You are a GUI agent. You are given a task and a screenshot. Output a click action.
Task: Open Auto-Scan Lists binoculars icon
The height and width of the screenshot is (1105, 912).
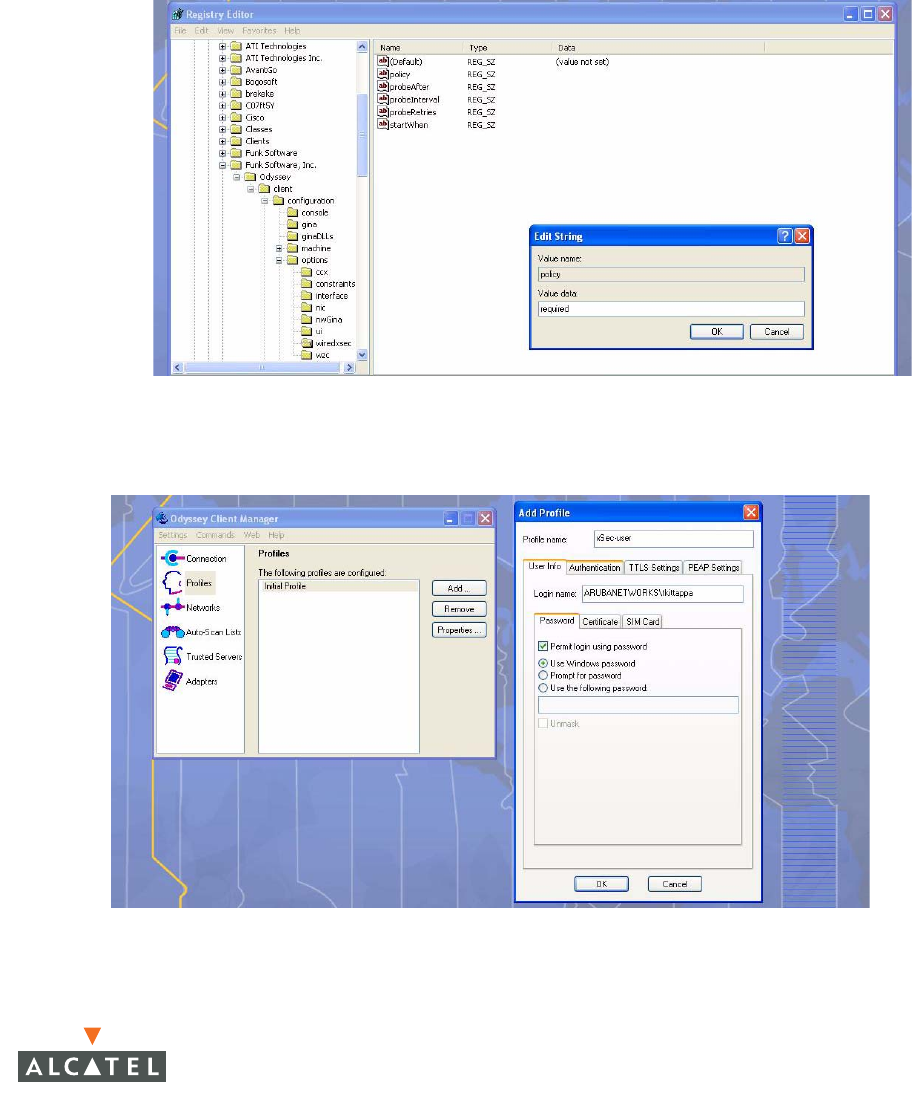(x=173, y=632)
